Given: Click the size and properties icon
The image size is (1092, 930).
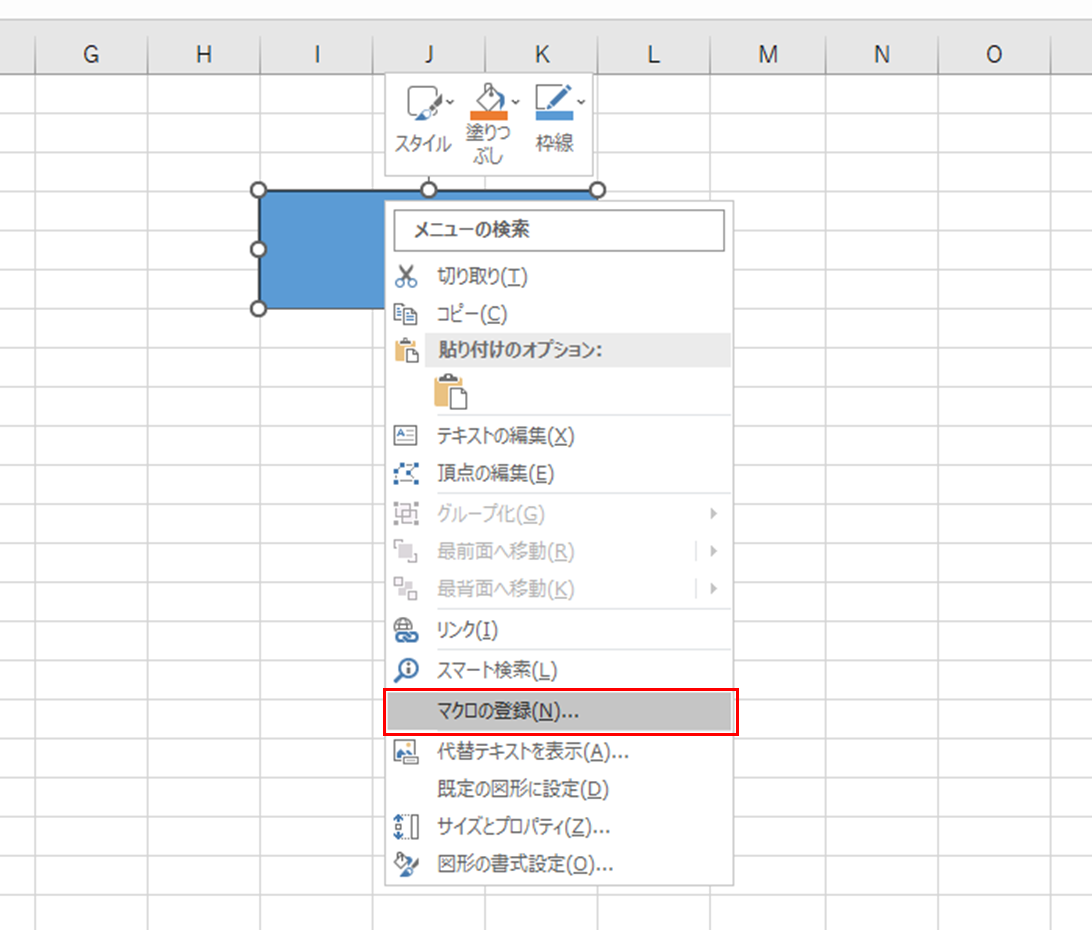Looking at the screenshot, I should 406,827.
